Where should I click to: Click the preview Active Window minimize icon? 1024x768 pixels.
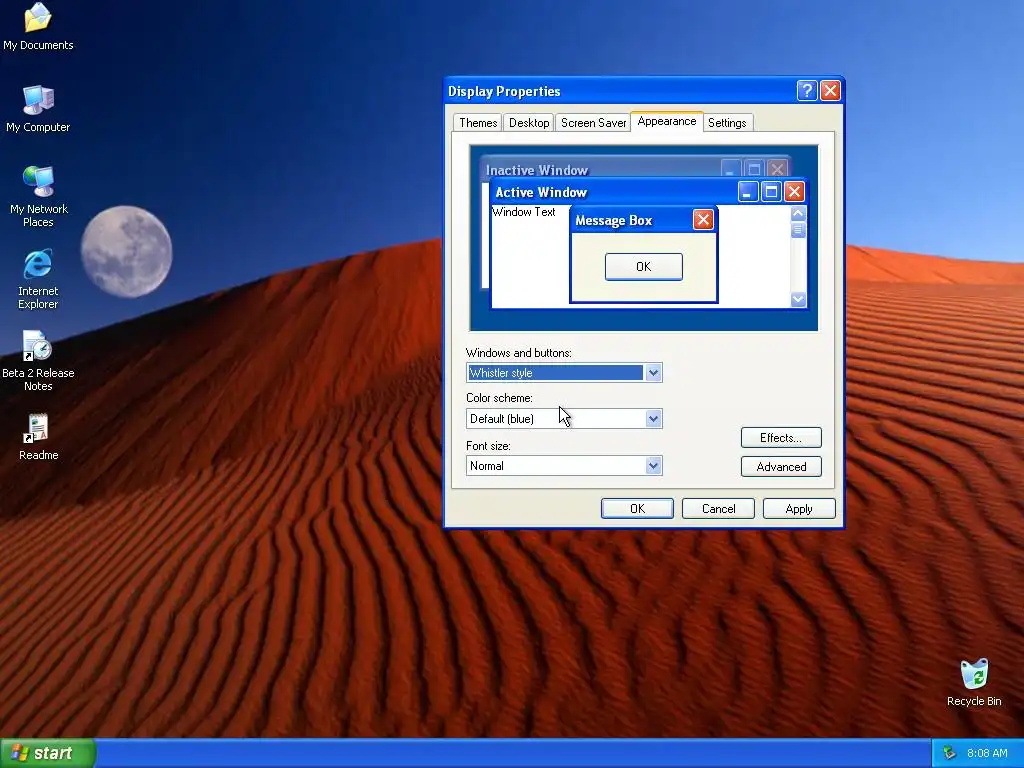point(748,192)
